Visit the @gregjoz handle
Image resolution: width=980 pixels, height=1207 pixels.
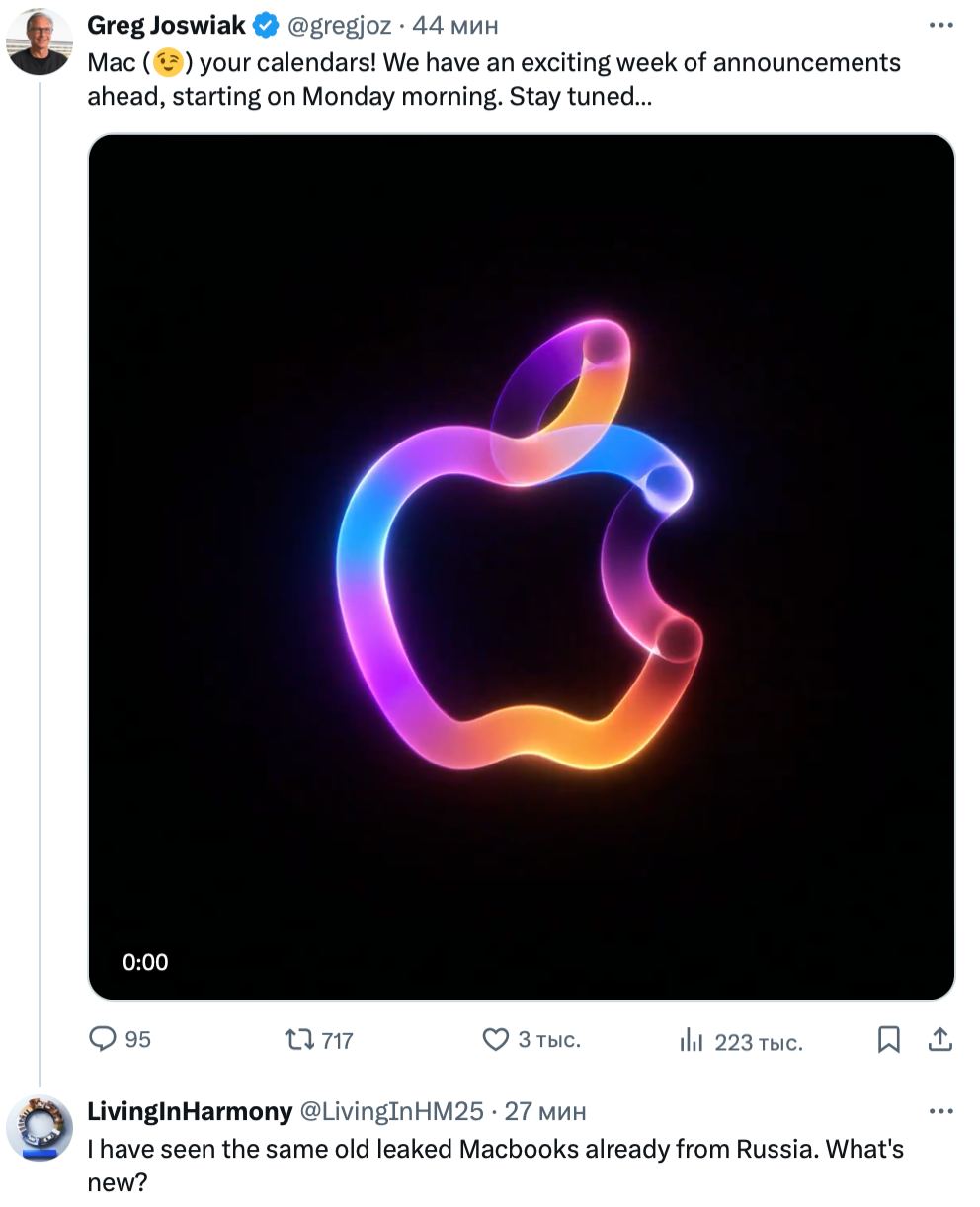[x=339, y=26]
